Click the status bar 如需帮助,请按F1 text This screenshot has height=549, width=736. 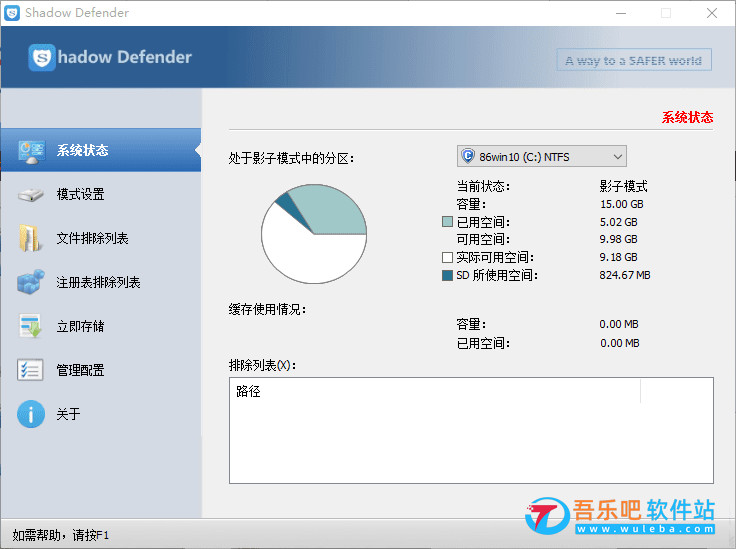click(61, 535)
